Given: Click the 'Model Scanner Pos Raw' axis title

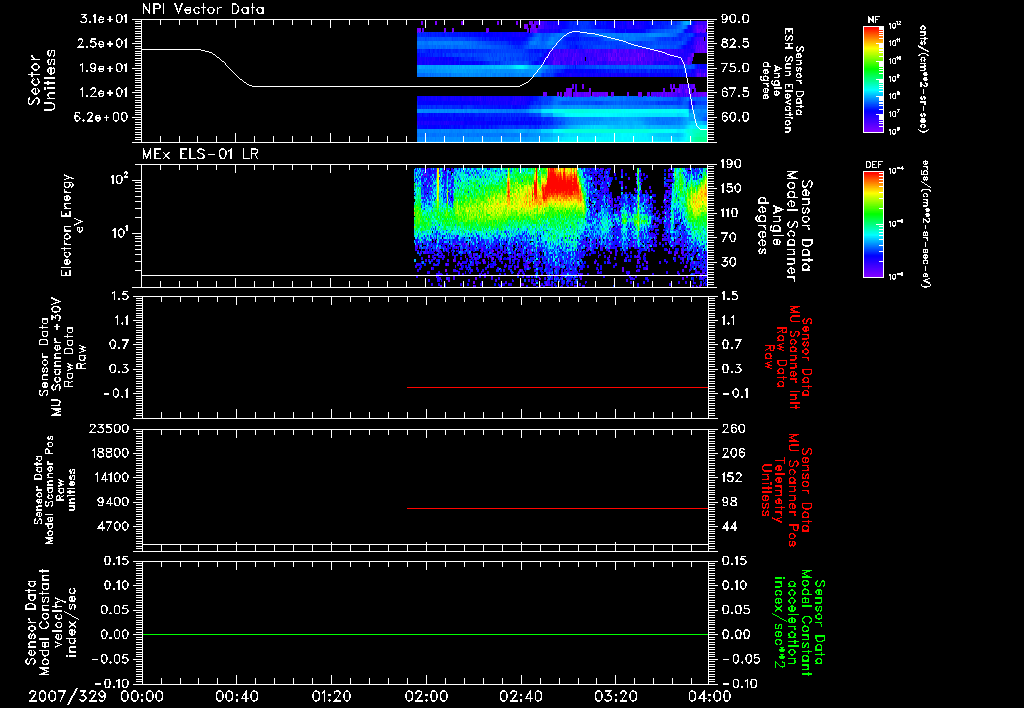Looking at the screenshot, I should point(55,490).
